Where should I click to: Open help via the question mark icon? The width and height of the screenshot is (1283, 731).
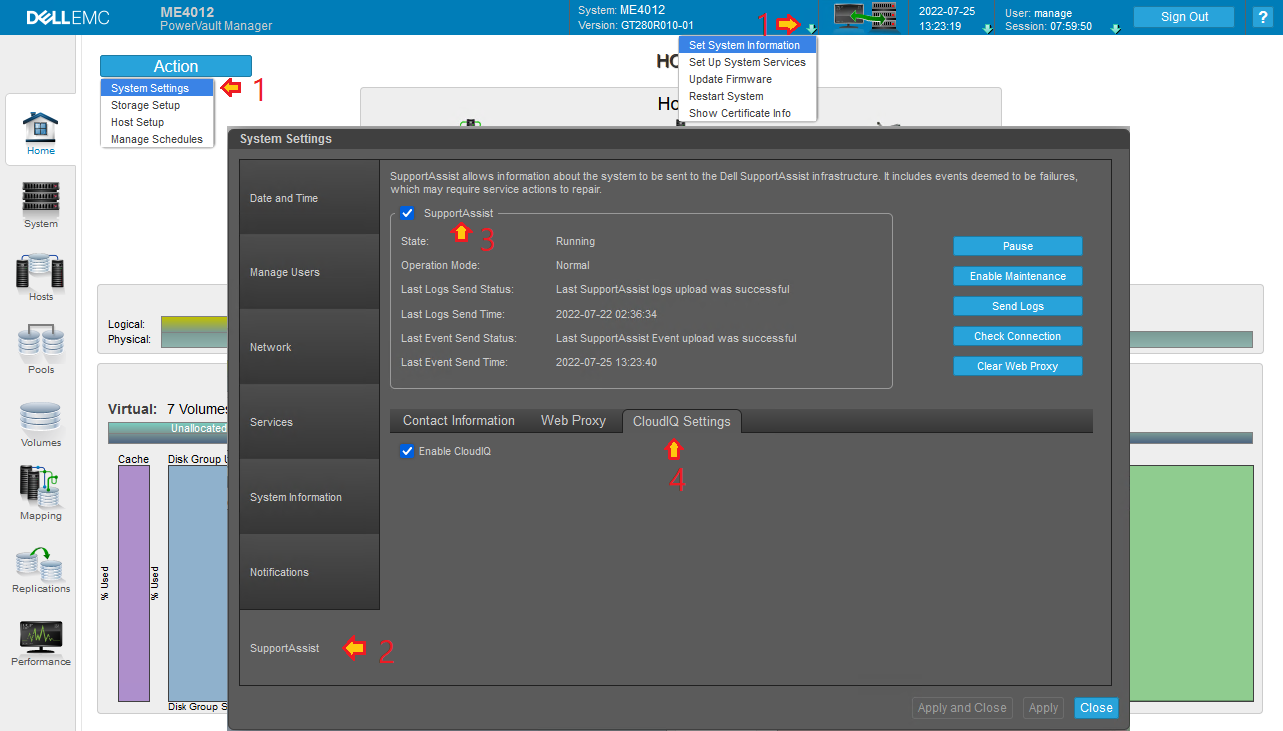(x=1262, y=16)
